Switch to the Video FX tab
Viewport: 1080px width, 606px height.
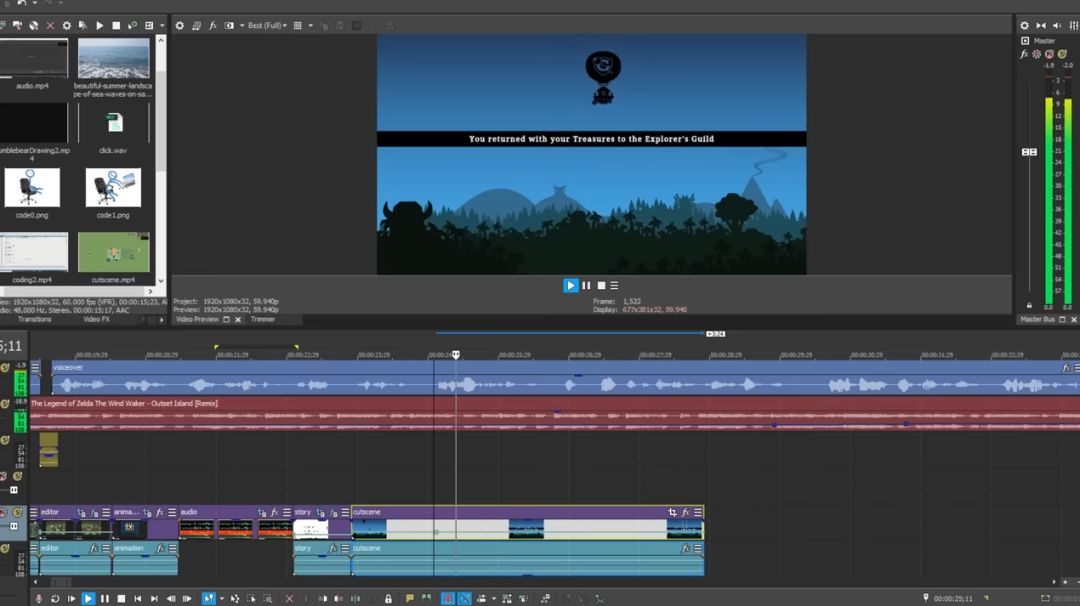pyautogui.click(x=96, y=320)
